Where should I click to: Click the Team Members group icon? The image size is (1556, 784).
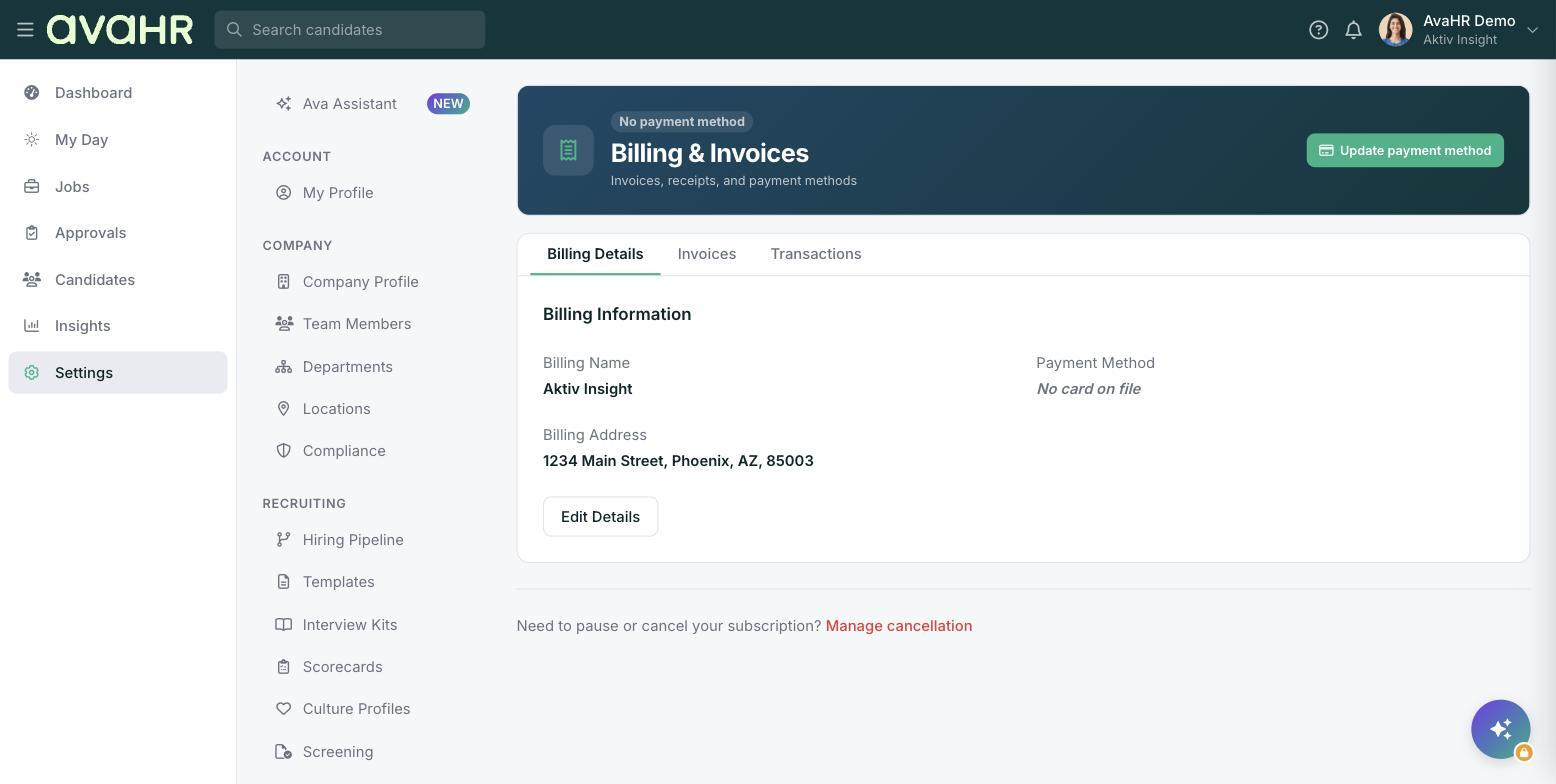[284, 324]
